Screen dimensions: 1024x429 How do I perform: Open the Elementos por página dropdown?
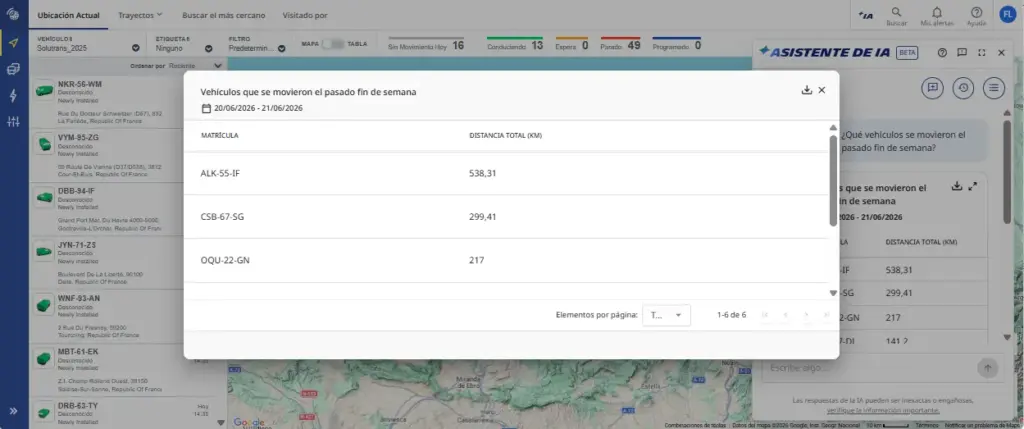coord(666,315)
